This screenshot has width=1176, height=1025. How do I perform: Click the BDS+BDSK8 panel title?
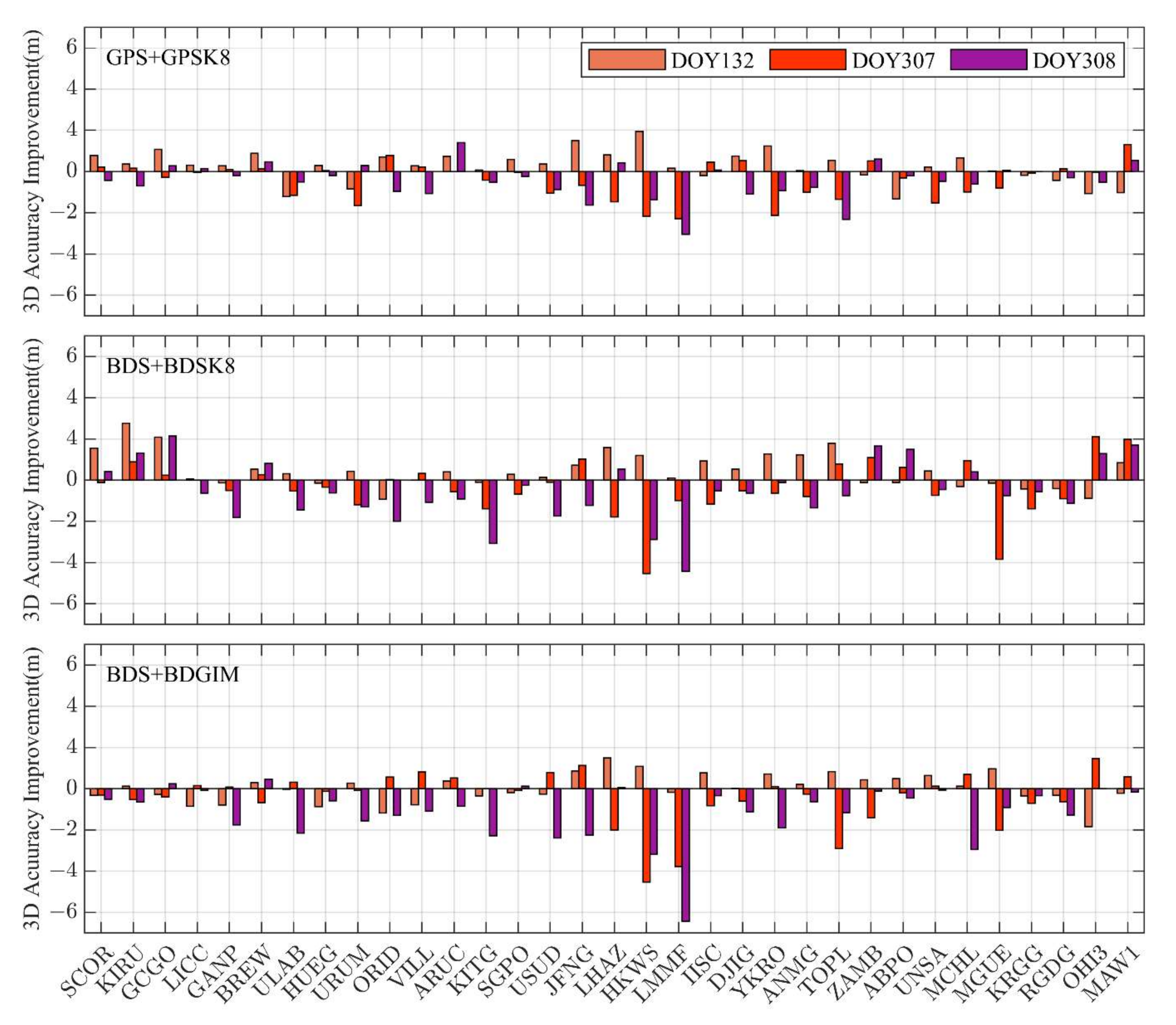(171, 366)
